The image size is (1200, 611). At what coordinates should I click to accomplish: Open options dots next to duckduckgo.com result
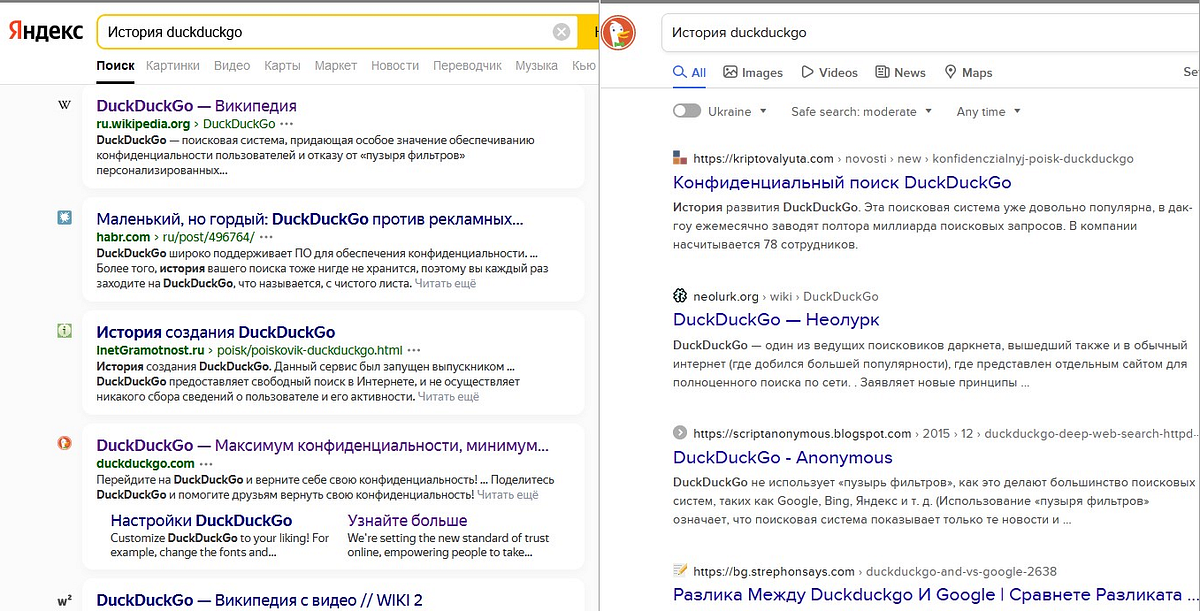(206, 464)
